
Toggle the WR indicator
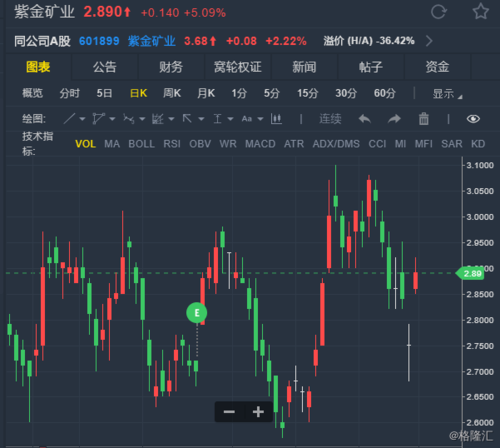[228, 144]
